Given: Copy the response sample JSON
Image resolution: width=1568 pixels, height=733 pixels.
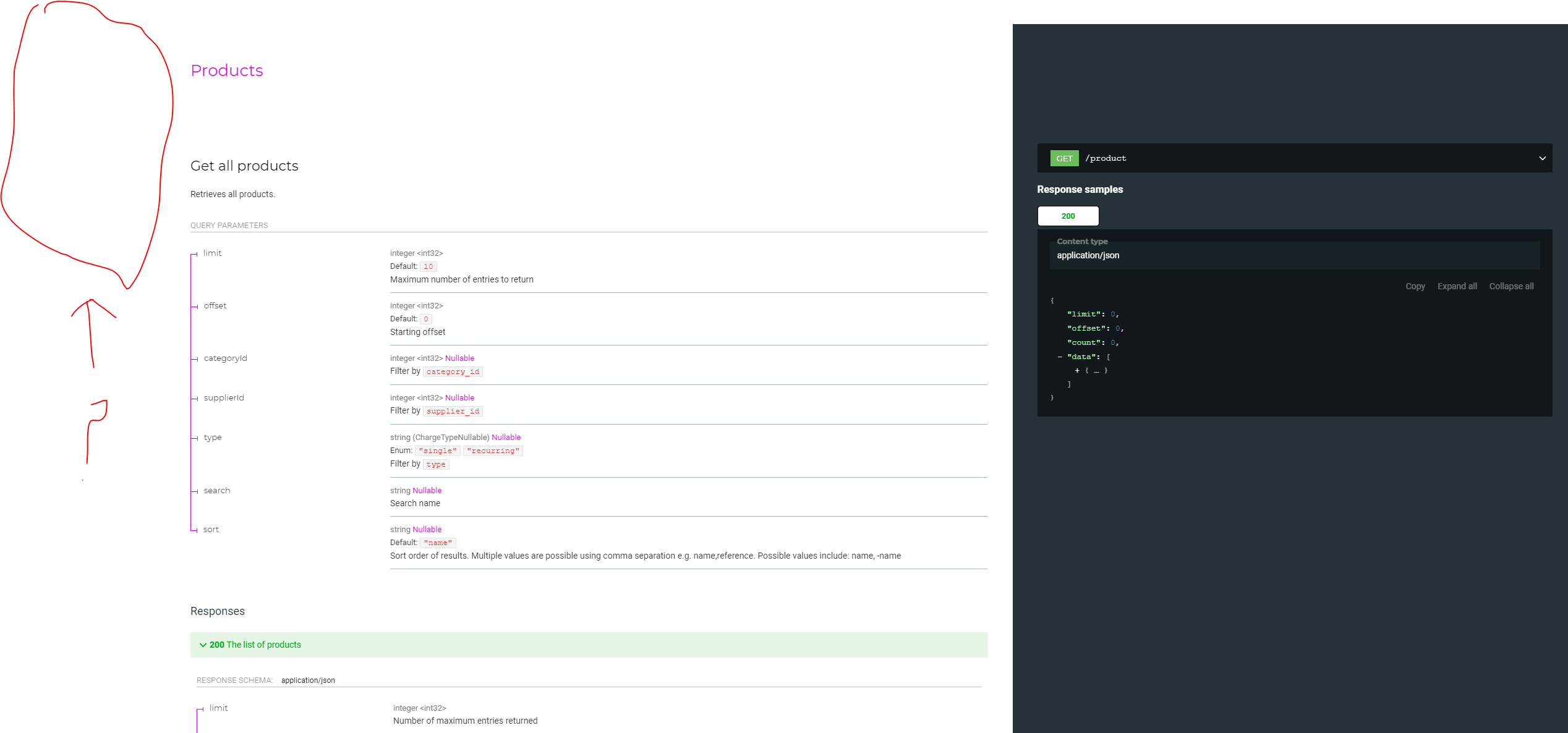Looking at the screenshot, I should pos(1415,286).
